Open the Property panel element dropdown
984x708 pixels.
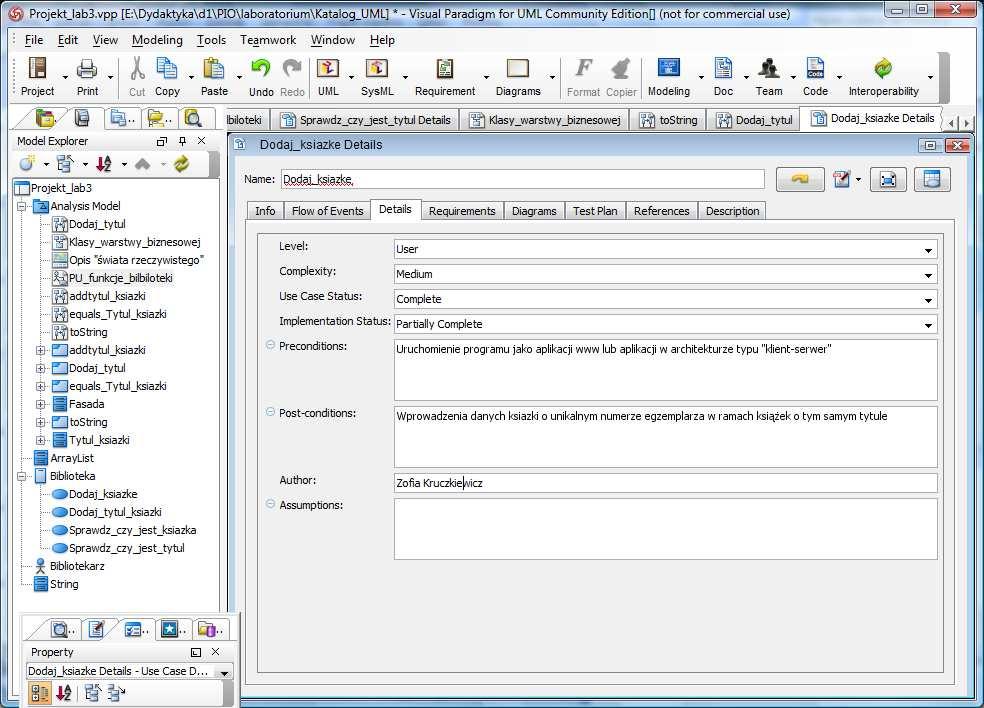224,672
